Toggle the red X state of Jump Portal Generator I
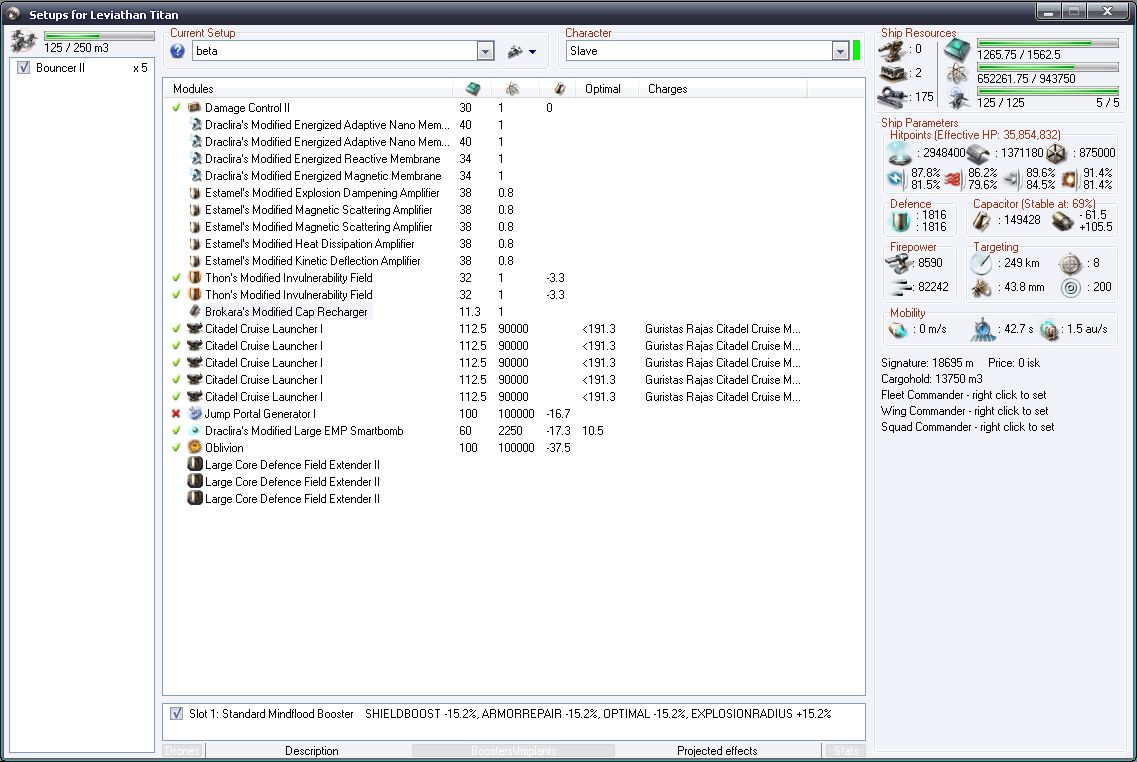This screenshot has height=762, width=1137. pyautogui.click(x=176, y=414)
